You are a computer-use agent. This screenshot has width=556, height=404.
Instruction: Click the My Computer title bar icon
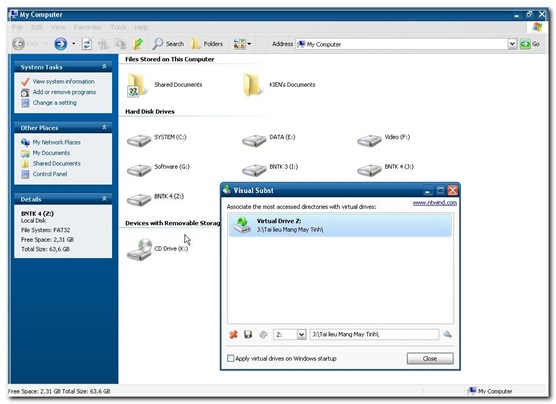[13, 14]
